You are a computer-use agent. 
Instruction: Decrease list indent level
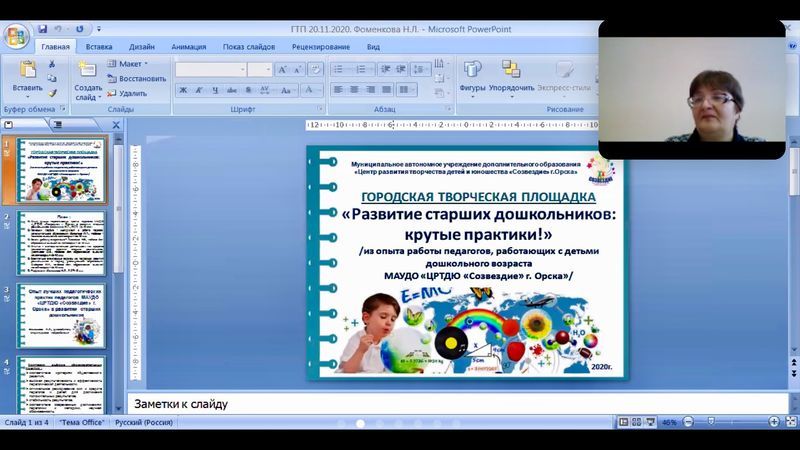385,69
